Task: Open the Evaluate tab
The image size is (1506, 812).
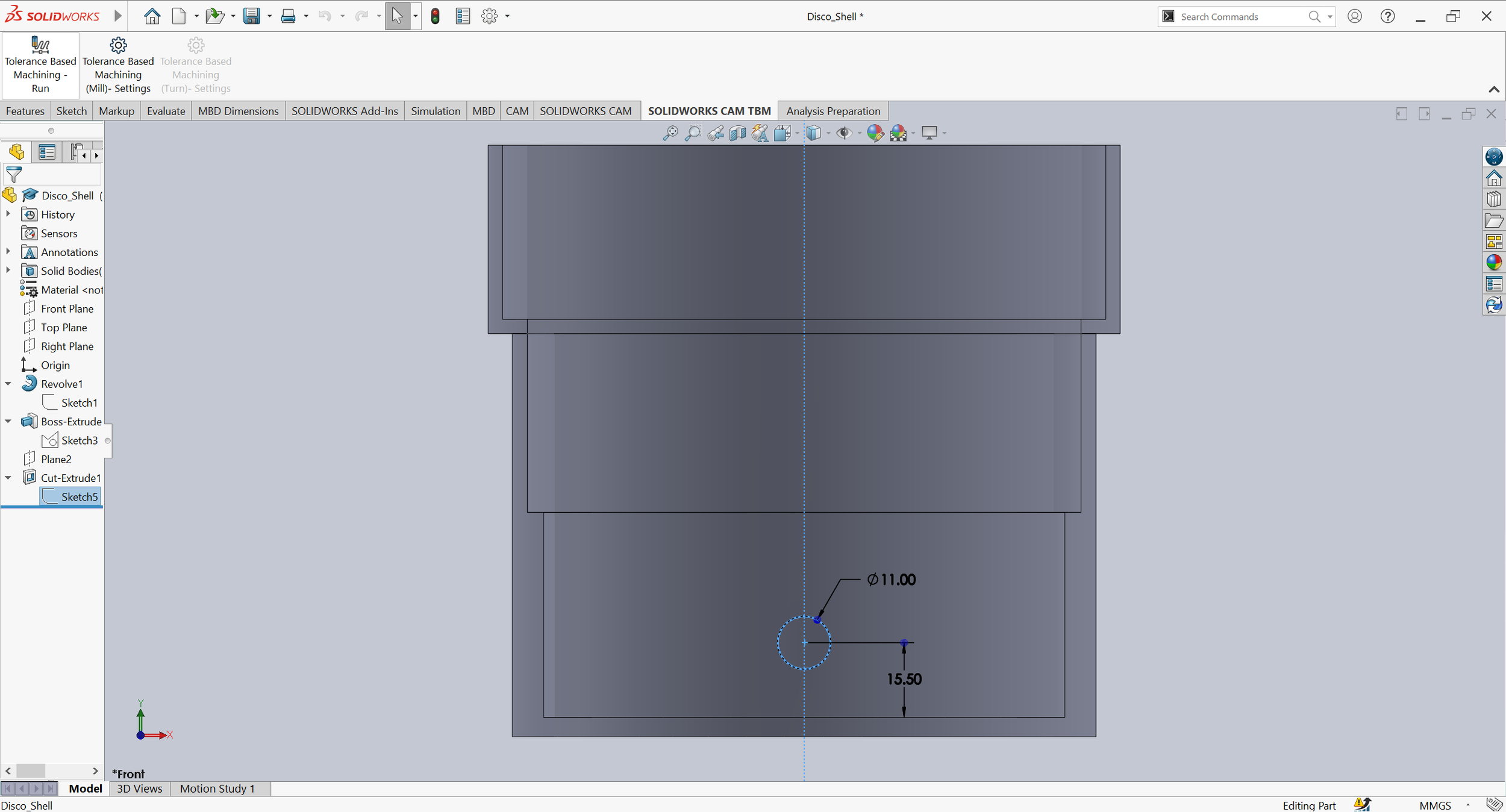Action: [166, 111]
